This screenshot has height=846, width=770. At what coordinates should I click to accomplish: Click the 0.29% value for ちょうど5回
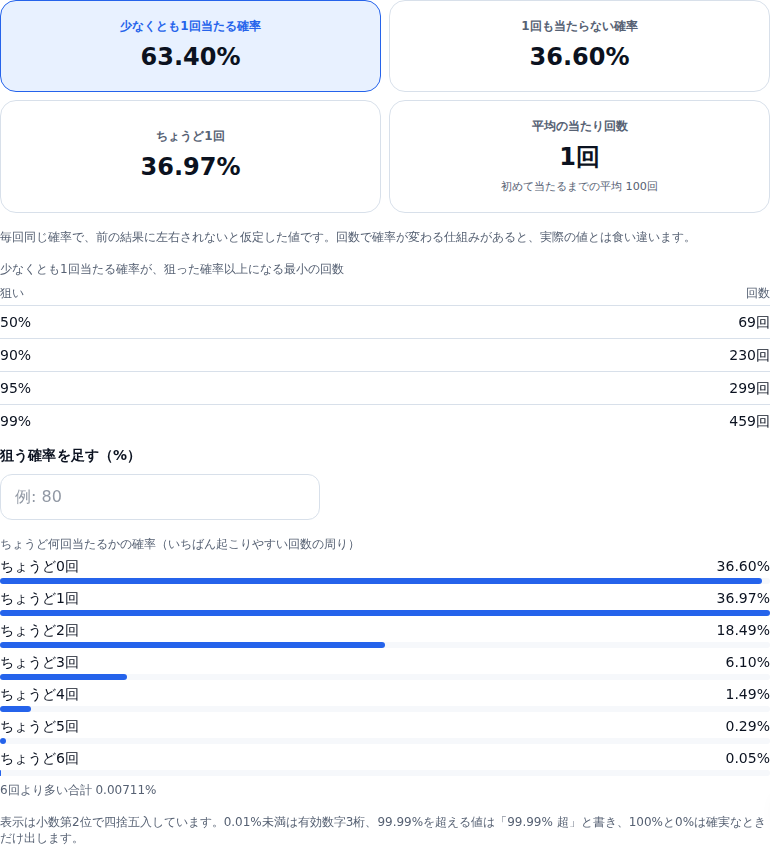pos(747,726)
